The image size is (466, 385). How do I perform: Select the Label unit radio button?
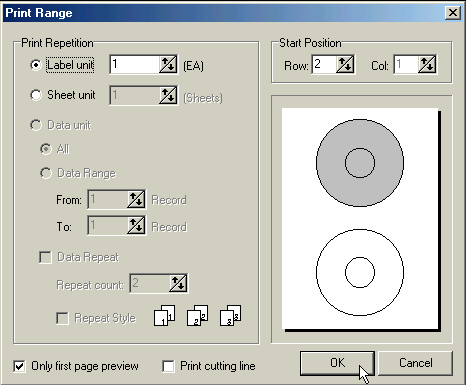[x=36, y=65]
